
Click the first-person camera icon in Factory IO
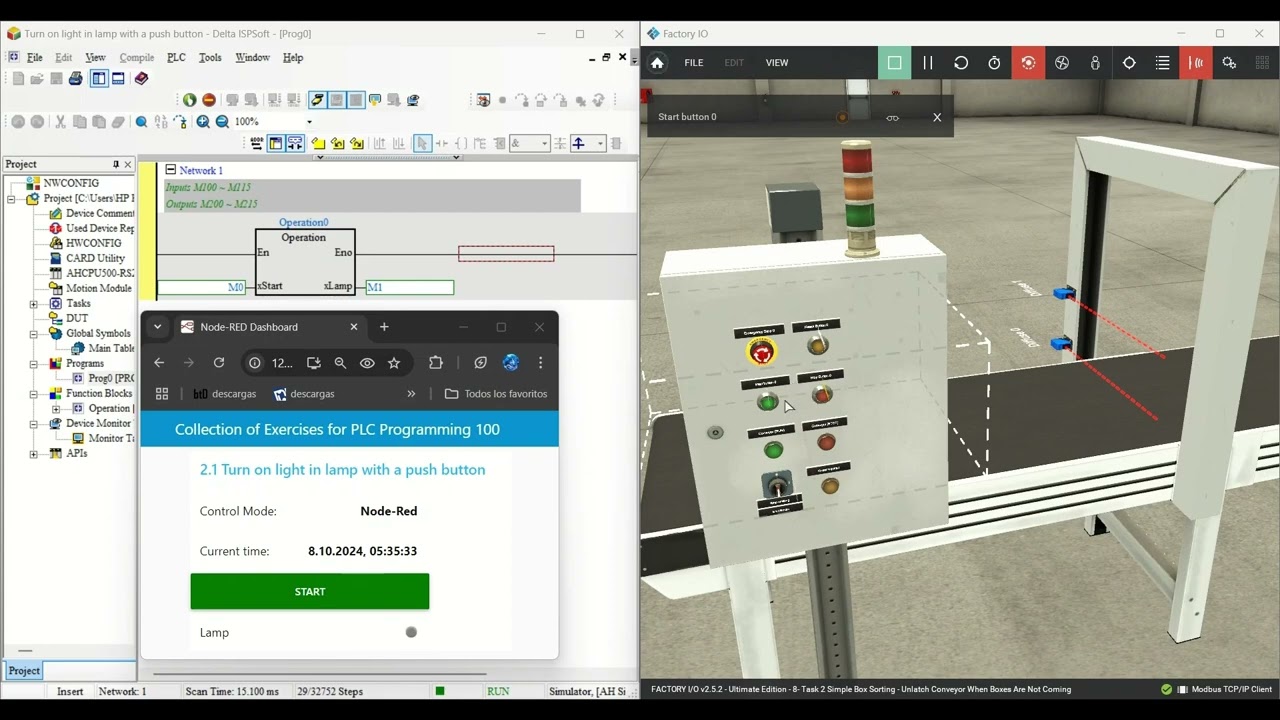click(x=1095, y=63)
